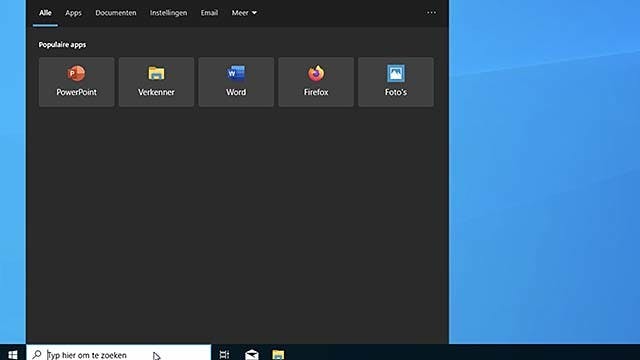
Task: Open the Verkenner file explorer tile
Action: click(x=156, y=82)
